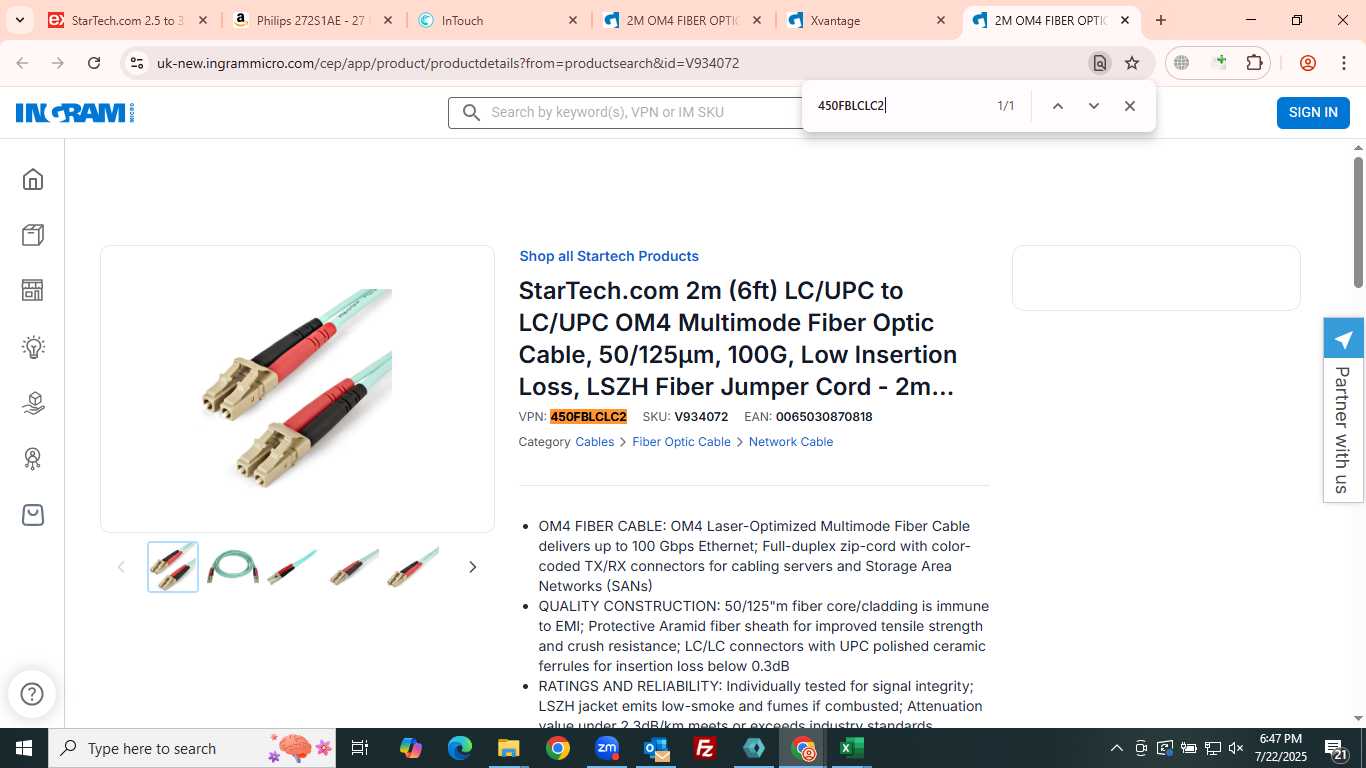Image resolution: width=1366 pixels, height=768 pixels.
Task: Open the browser Extensions puzzle icon
Action: pyautogui.click(x=1254, y=63)
